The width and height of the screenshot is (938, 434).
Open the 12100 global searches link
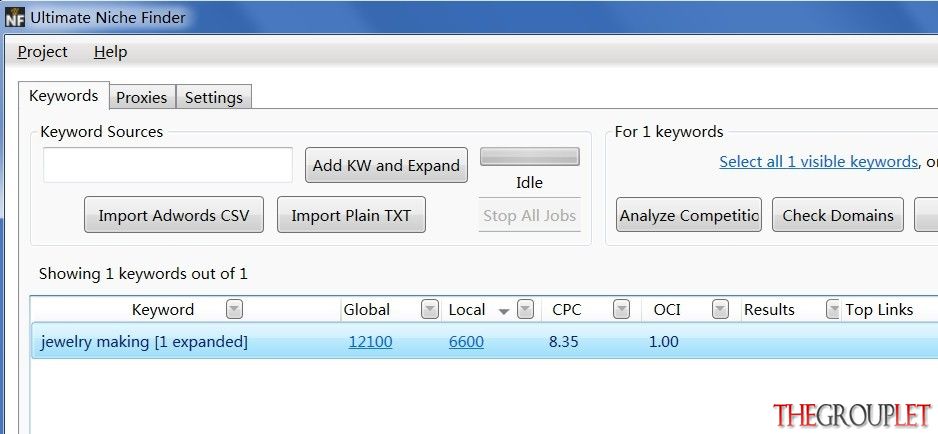370,342
